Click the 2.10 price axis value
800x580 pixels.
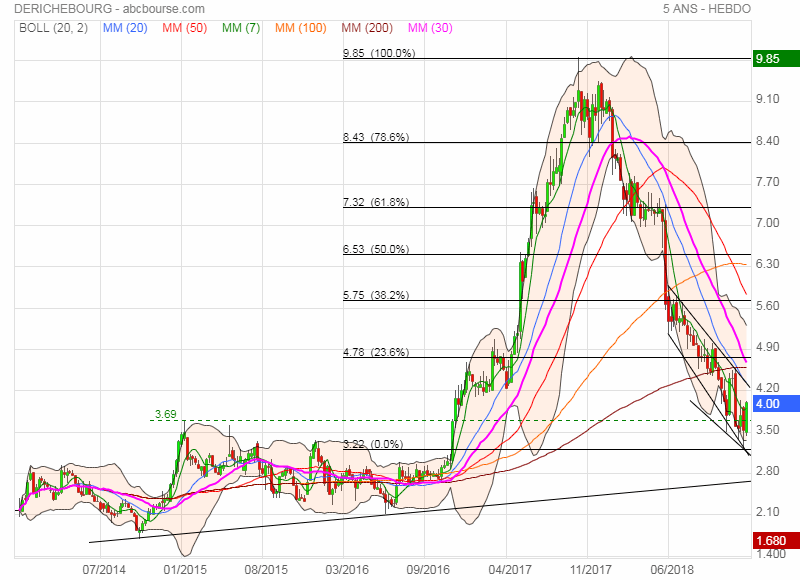(x=768, y=512)
